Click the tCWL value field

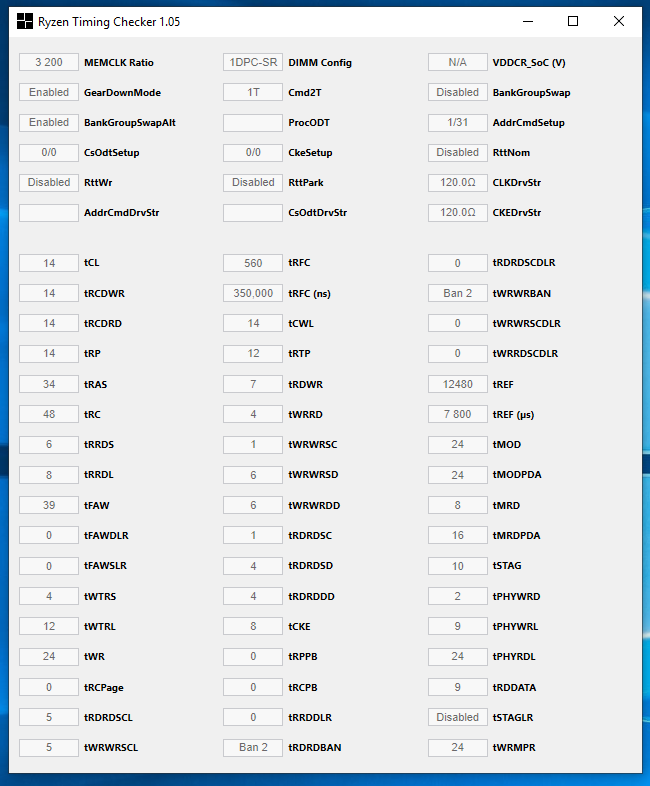253,323
